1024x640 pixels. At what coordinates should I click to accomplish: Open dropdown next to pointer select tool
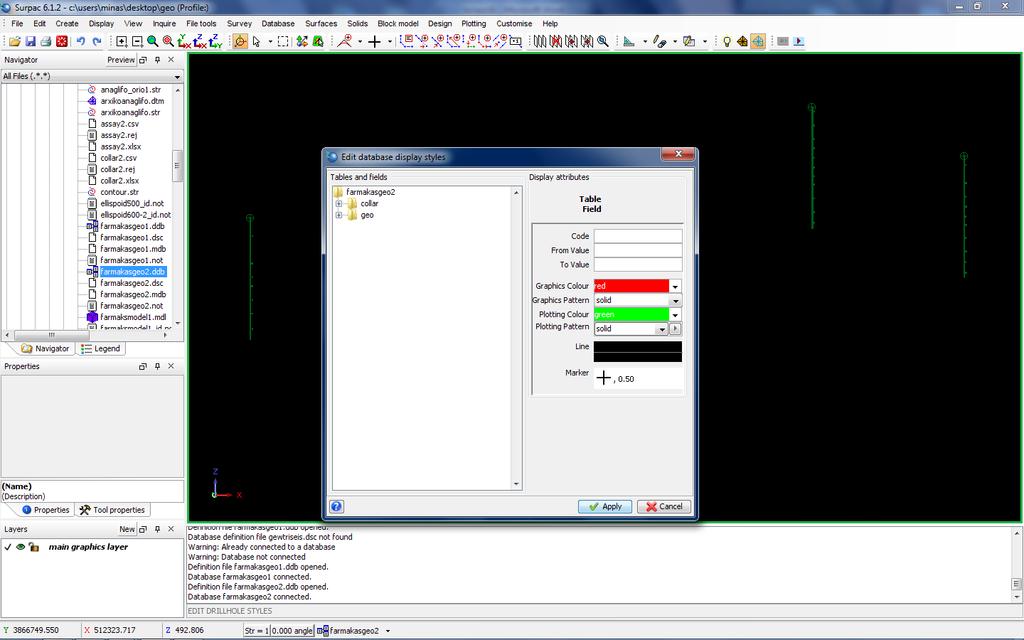click(x=270, y=41)
